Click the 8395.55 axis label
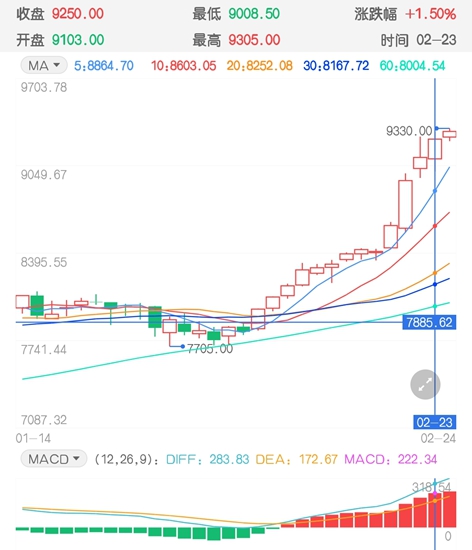Viewport: 472px width, 550px height. [x=44, y=262]
